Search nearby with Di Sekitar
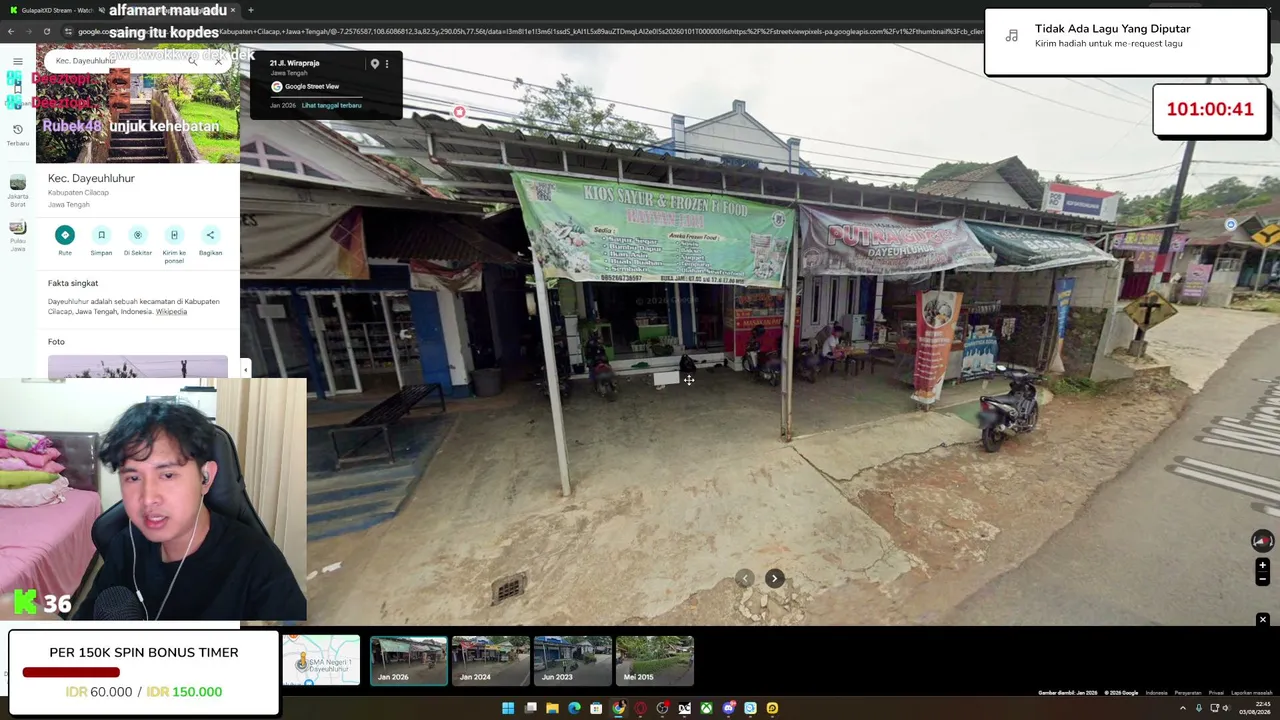This screenshot has width=1280, height=720. (x=138, y=241)
